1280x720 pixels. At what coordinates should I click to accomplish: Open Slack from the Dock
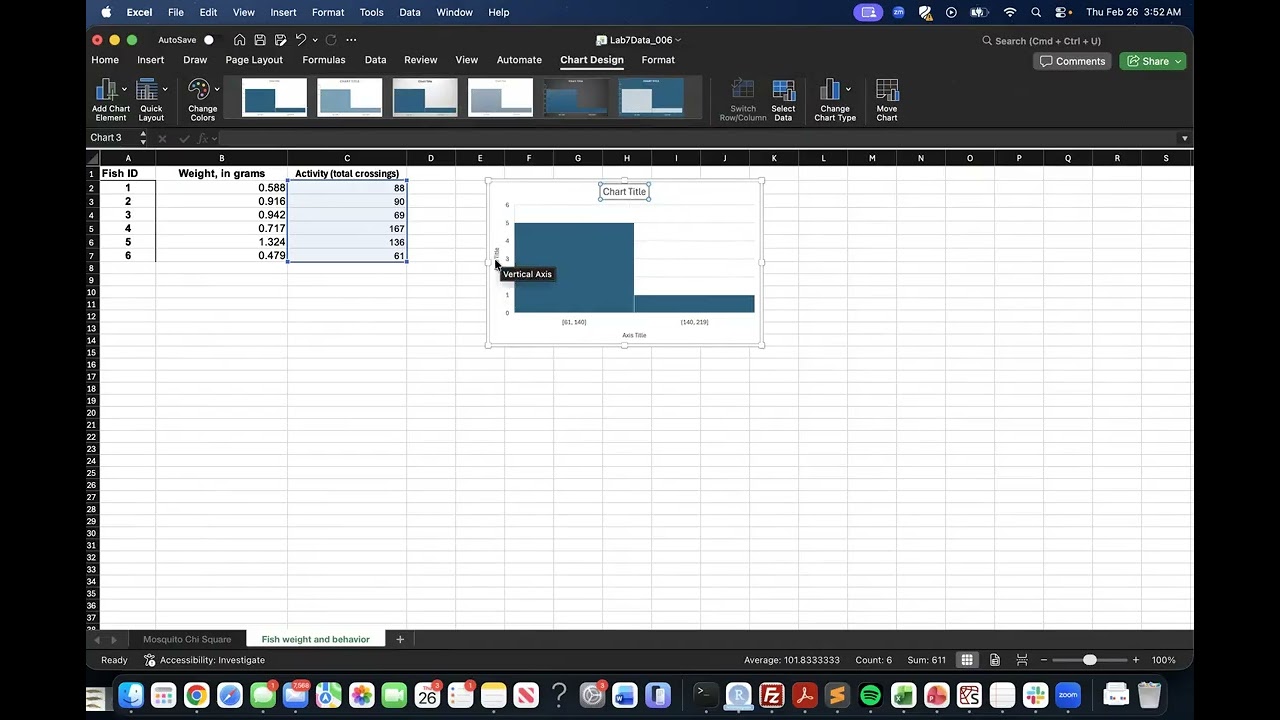click(x=1035, y=695)
